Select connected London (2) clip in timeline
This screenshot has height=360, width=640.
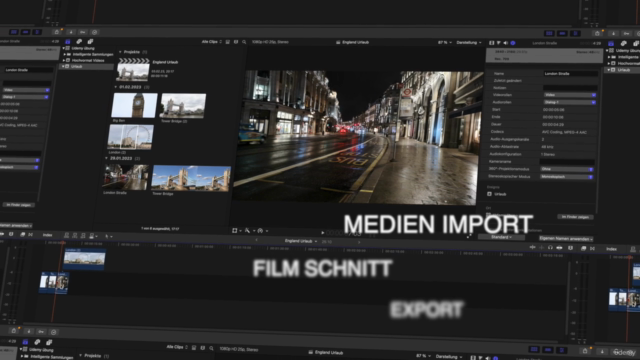coord(84,259)
